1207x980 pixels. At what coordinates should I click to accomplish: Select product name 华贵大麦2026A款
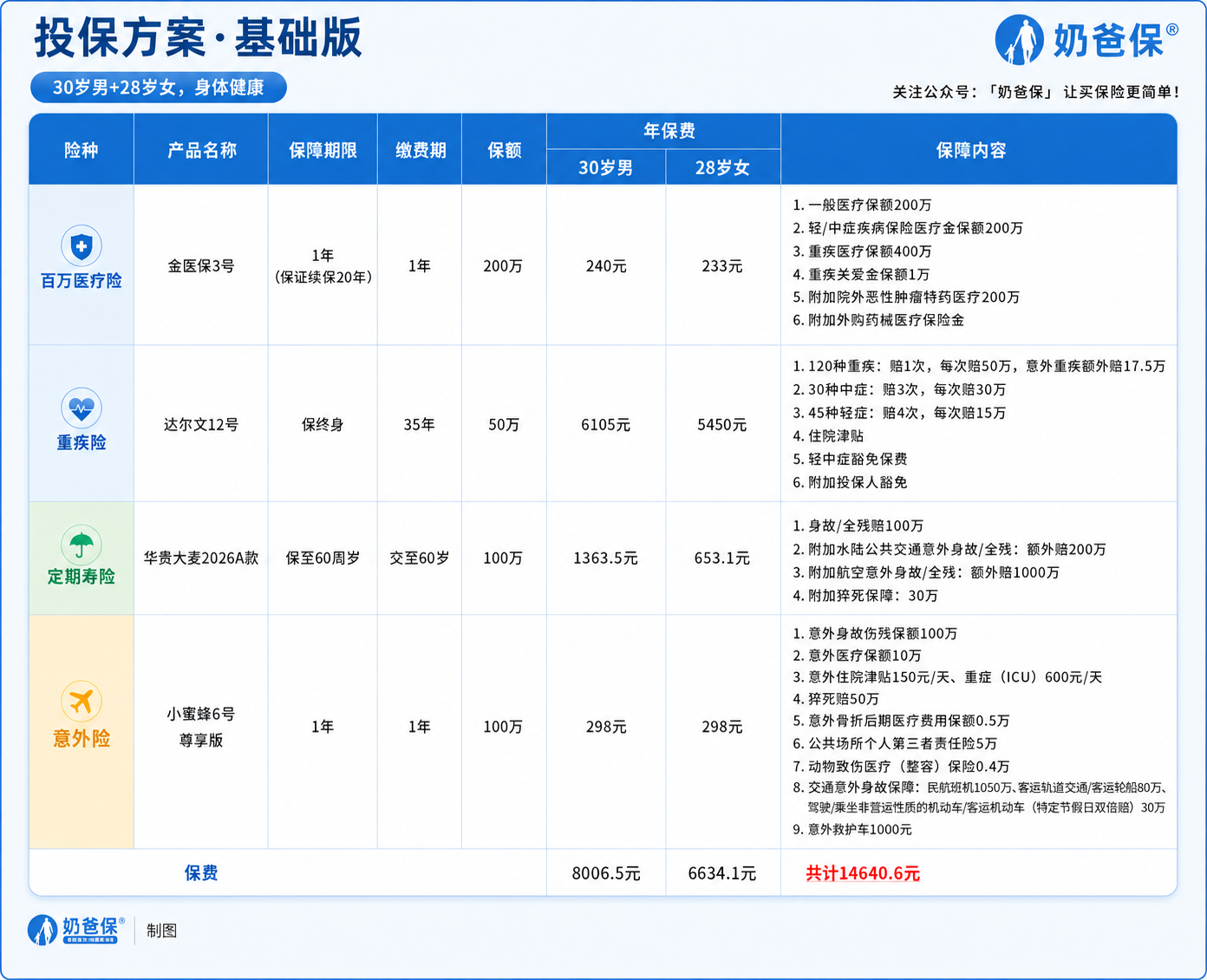(201, 559)
